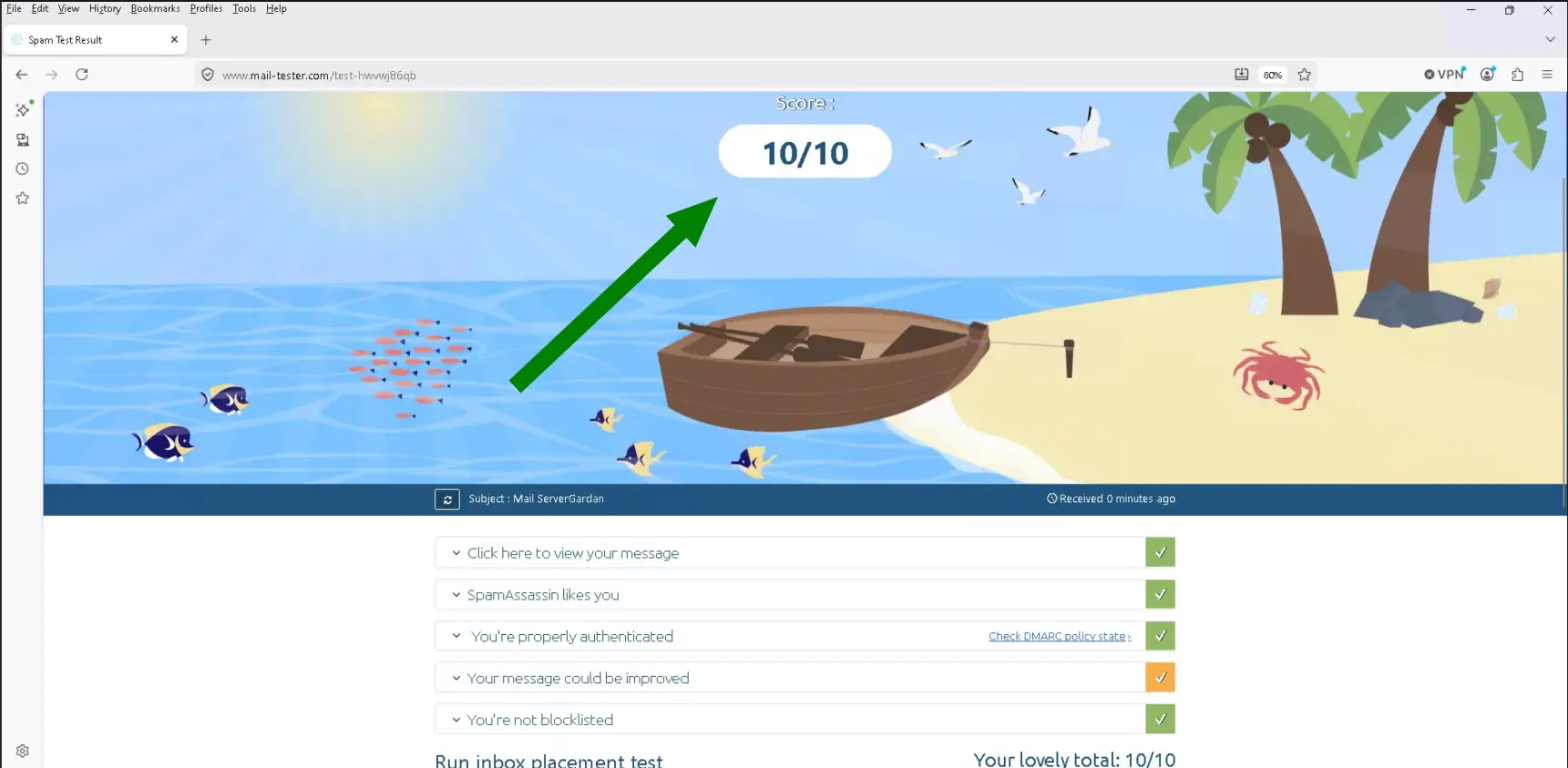The height and width of the screenshot is (768, 1568).
Task: Open the account profile icon in toolbar
Action: tap(1488, 75)
